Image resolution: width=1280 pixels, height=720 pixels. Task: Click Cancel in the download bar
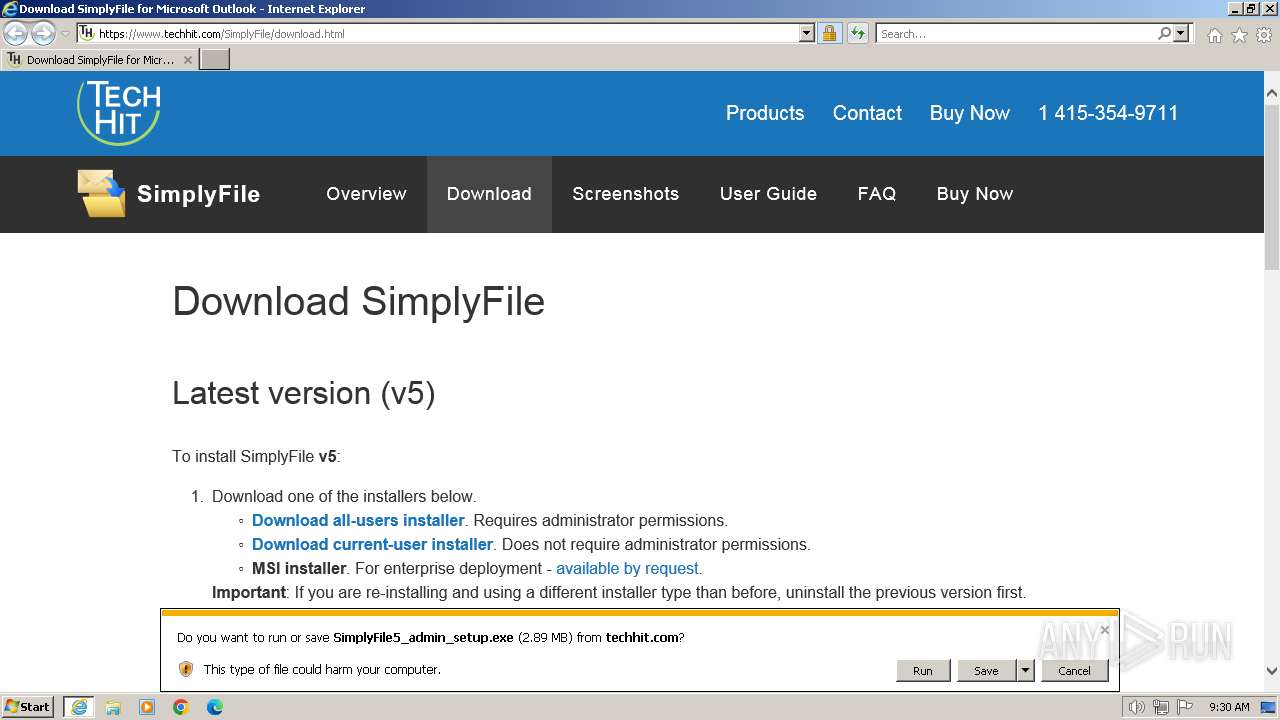click(1074, 670)
